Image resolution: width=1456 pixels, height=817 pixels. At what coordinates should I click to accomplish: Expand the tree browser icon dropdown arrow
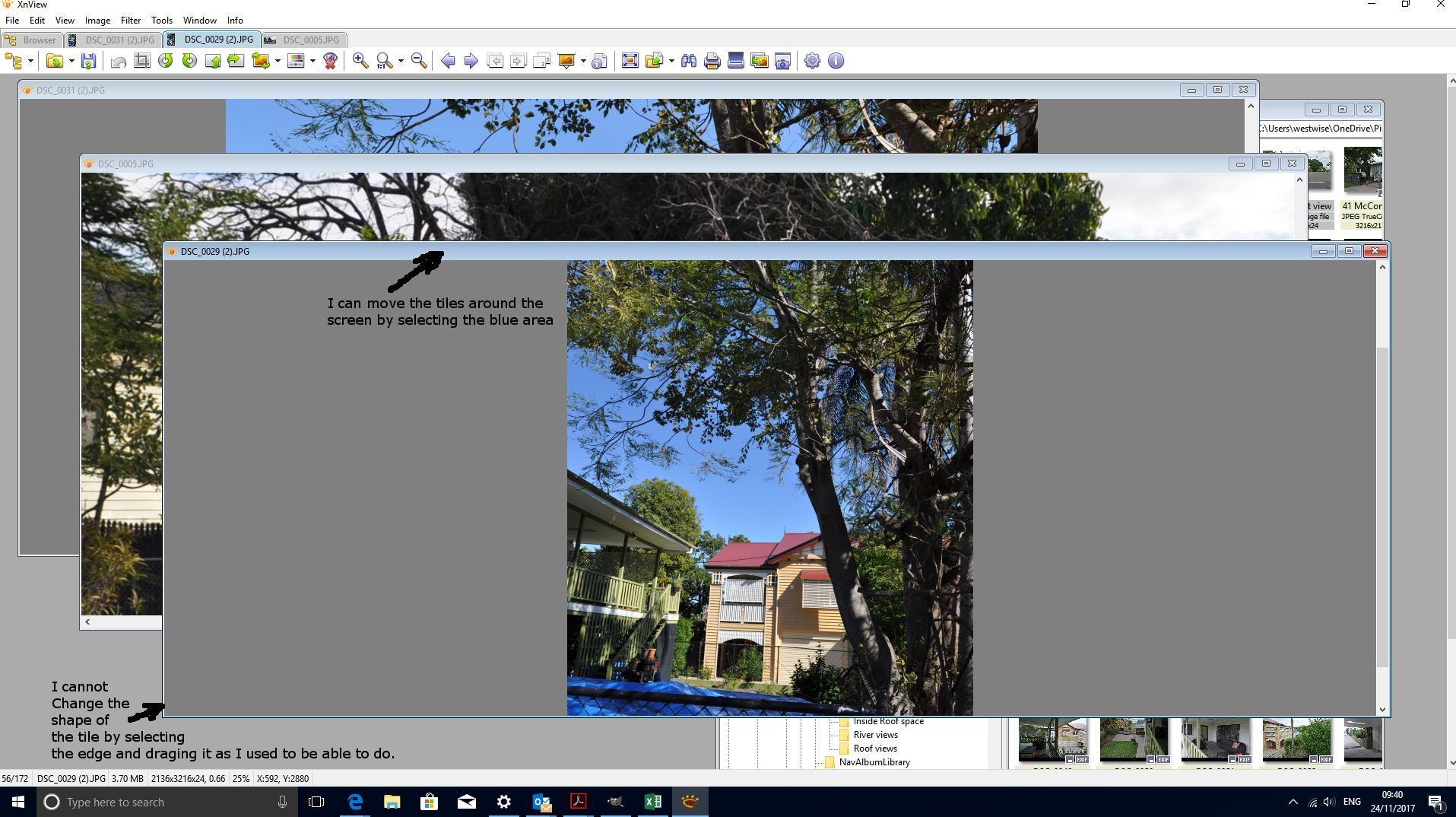30,61
